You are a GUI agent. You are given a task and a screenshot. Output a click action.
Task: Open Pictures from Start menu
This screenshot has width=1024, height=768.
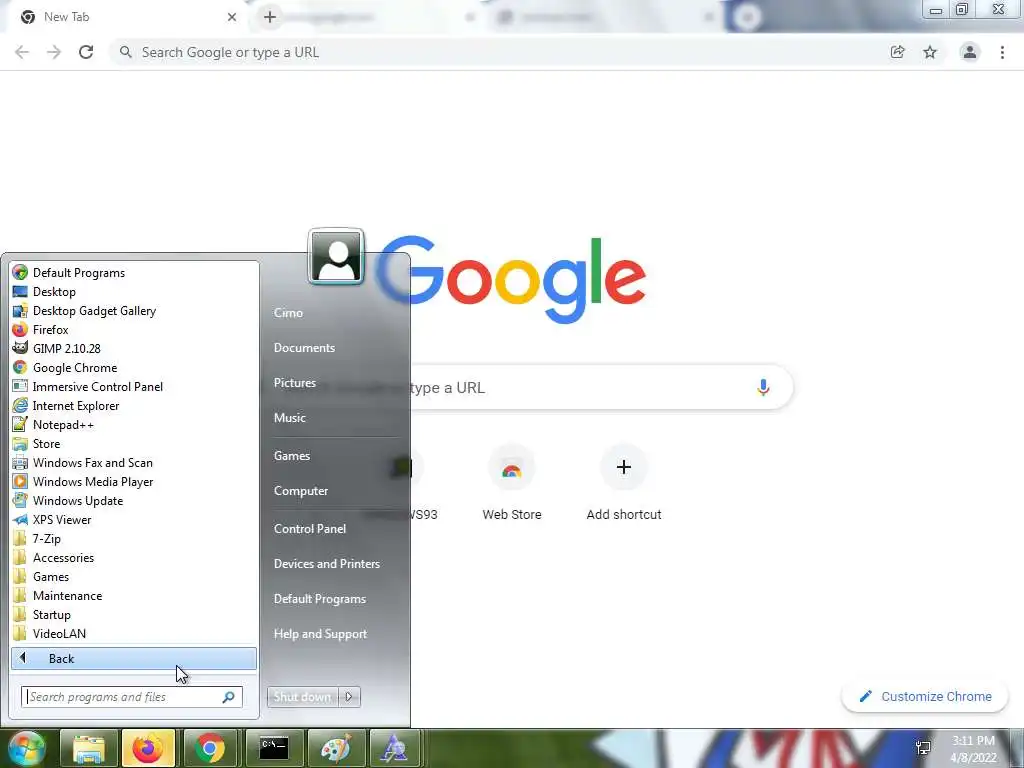click(x=295, y=383)
